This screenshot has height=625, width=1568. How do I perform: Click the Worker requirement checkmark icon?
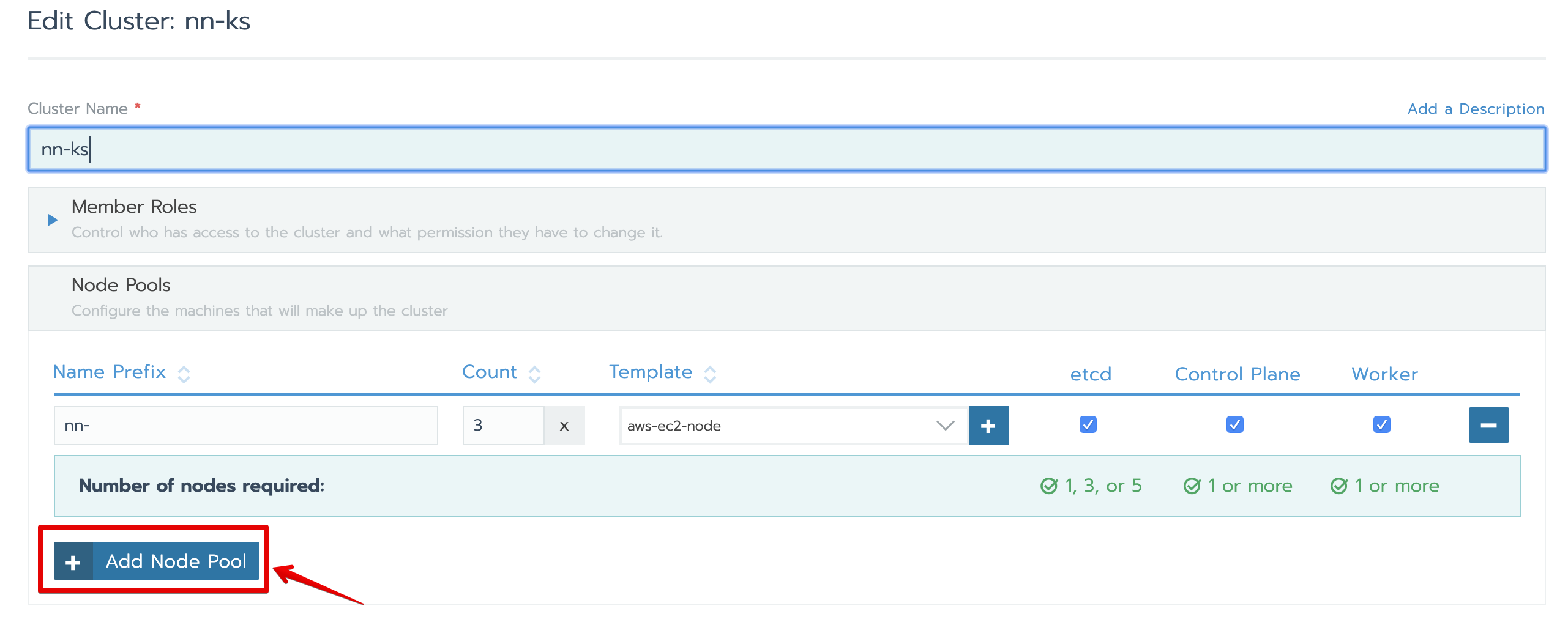[1339, 486]
